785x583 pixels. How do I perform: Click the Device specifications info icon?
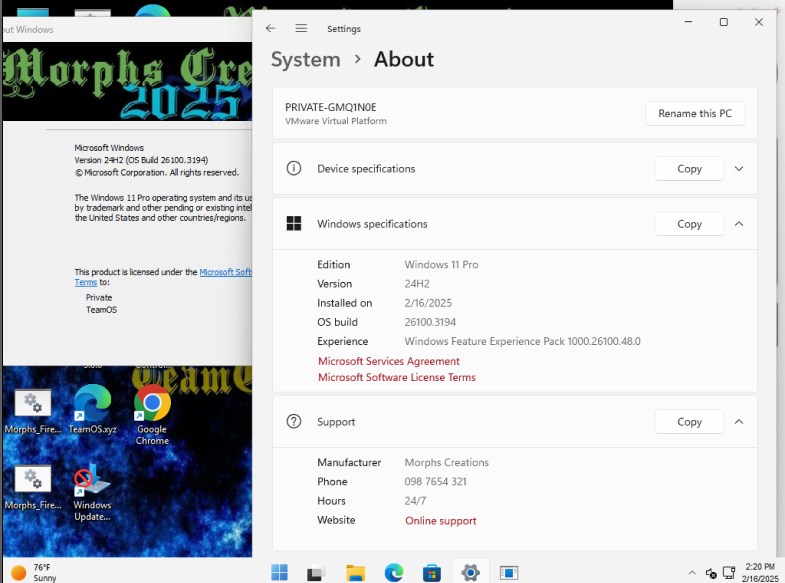(x=294, y=168)
